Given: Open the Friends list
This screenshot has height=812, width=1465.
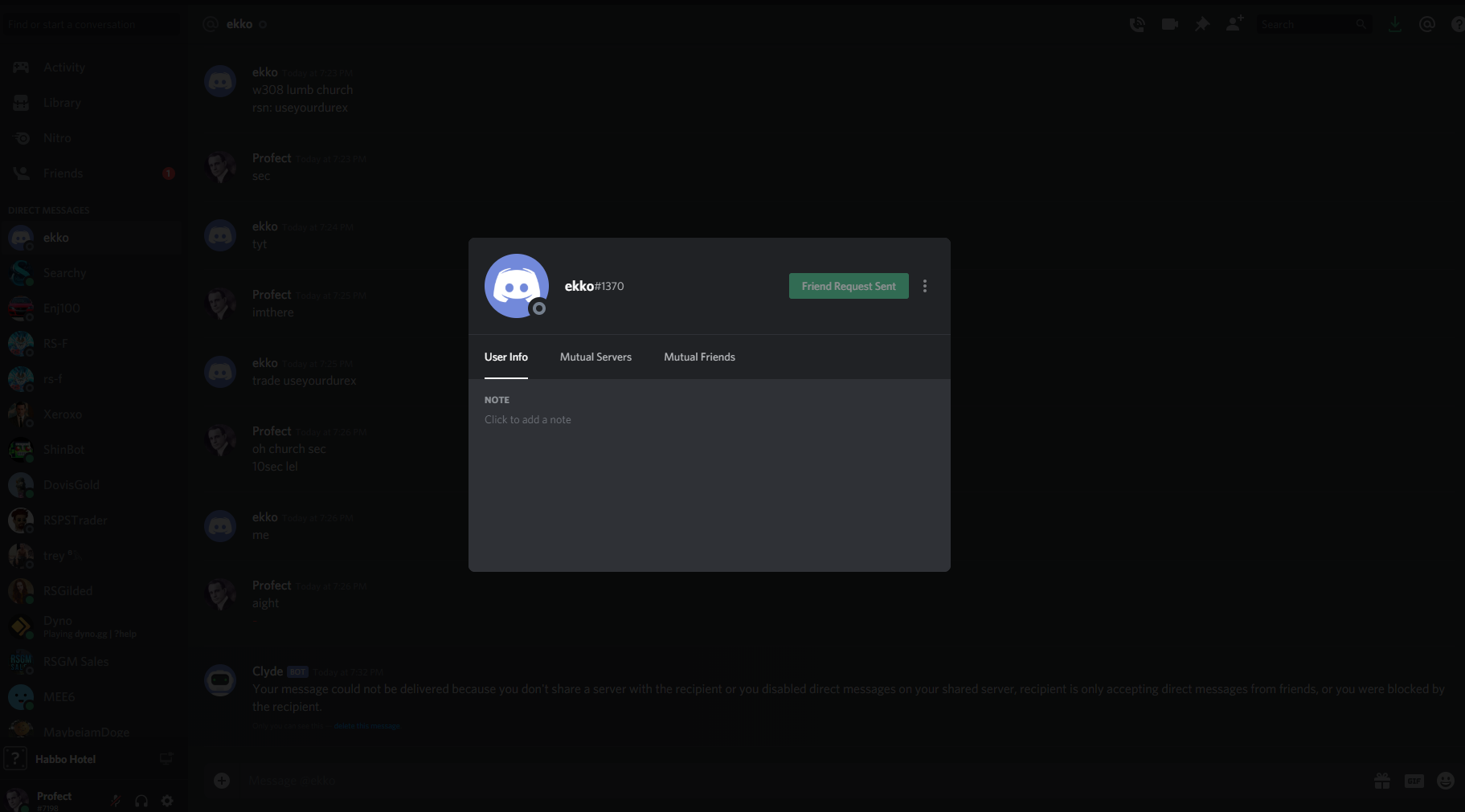Looking at the screenshot, I should pos(91,173).
